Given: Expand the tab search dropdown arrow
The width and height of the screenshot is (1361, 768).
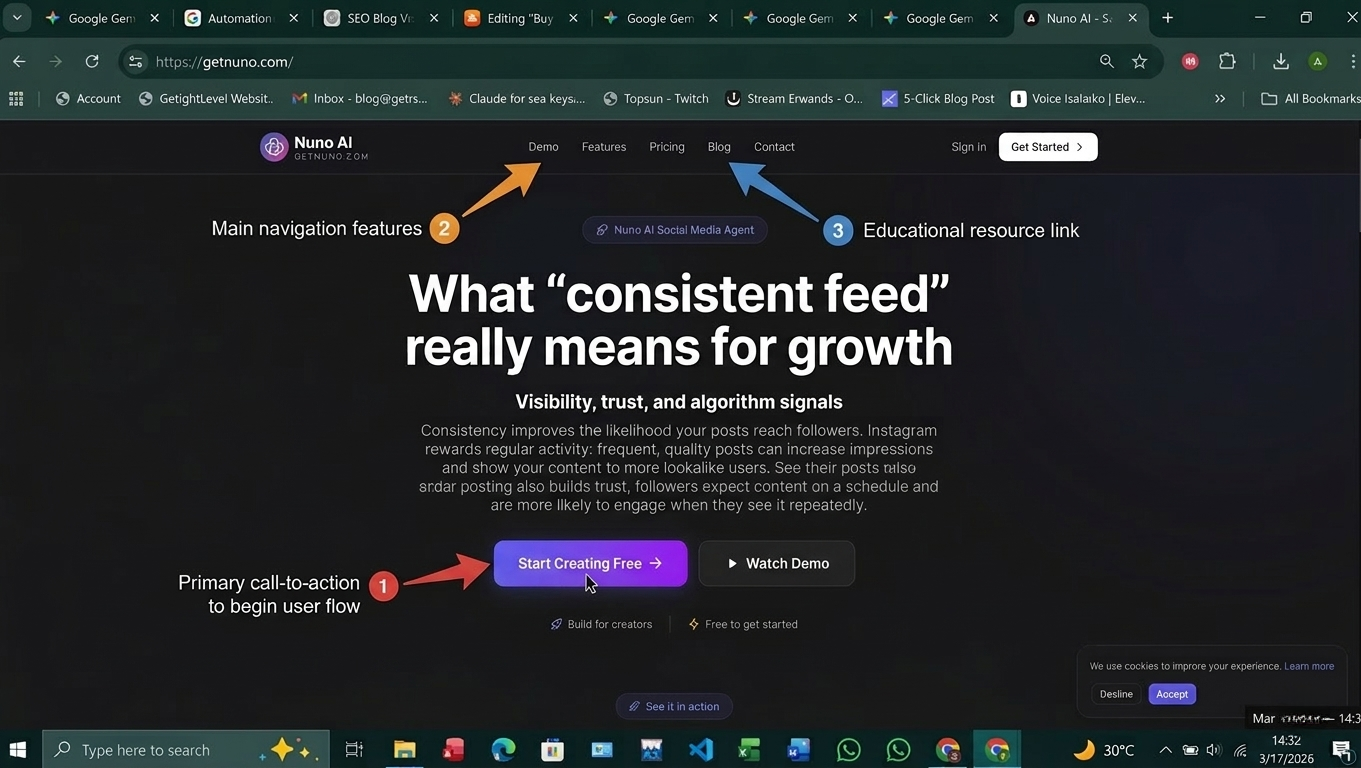Looking at the screenshot, I should click(17, 18).
